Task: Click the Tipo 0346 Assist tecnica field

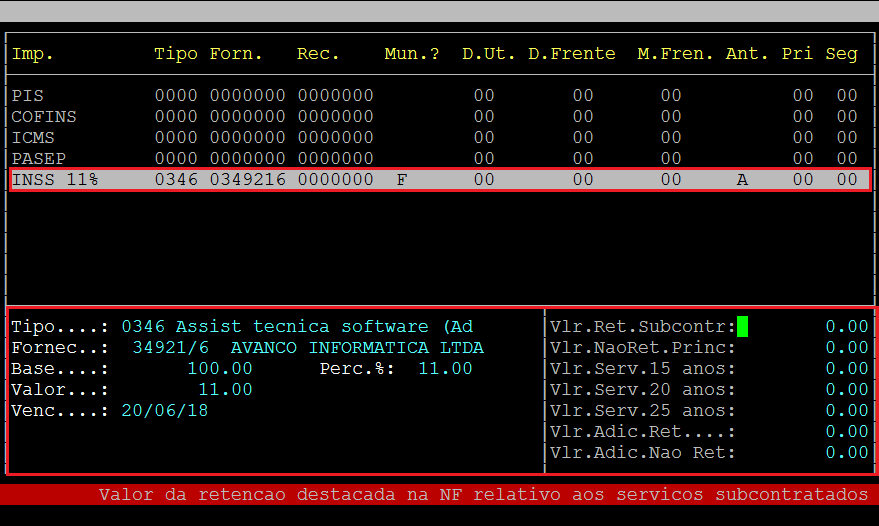Action: click(297, 327)
